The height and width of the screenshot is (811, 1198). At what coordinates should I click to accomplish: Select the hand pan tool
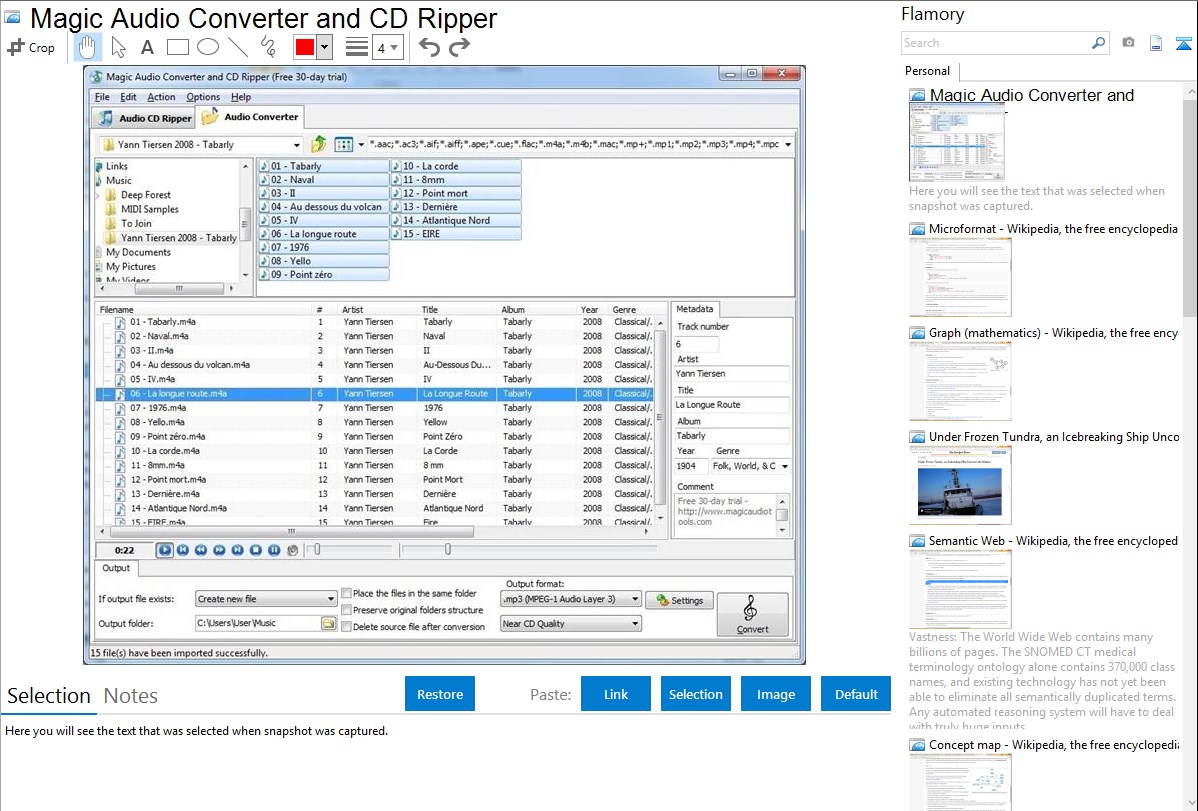tap(87, 47)
